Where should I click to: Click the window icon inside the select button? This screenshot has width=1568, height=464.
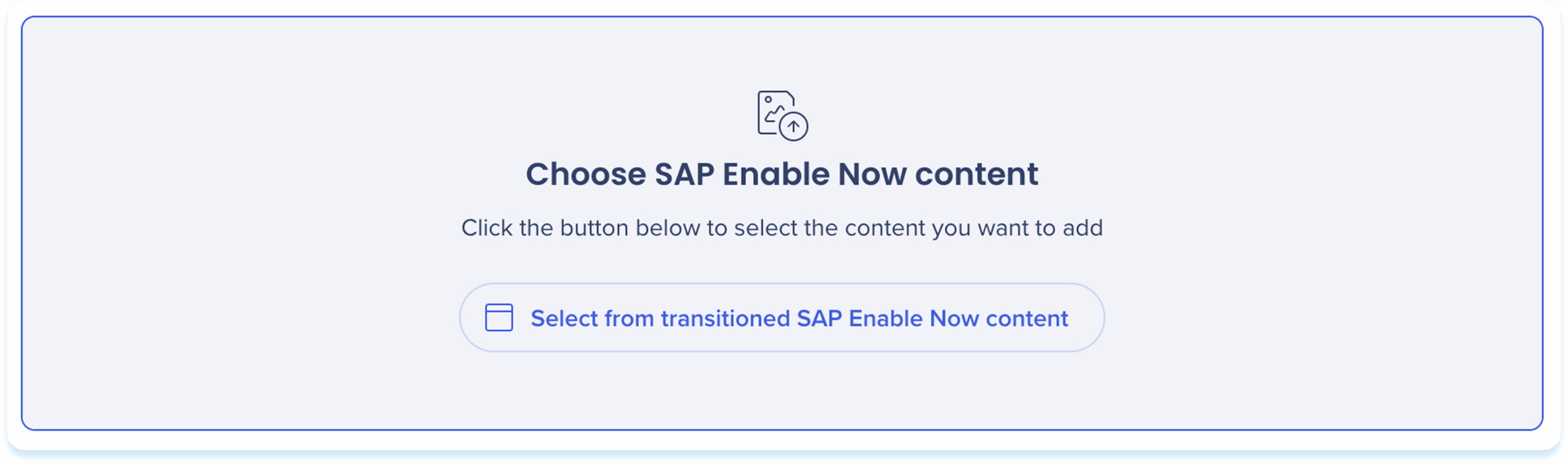click(499, 318)
